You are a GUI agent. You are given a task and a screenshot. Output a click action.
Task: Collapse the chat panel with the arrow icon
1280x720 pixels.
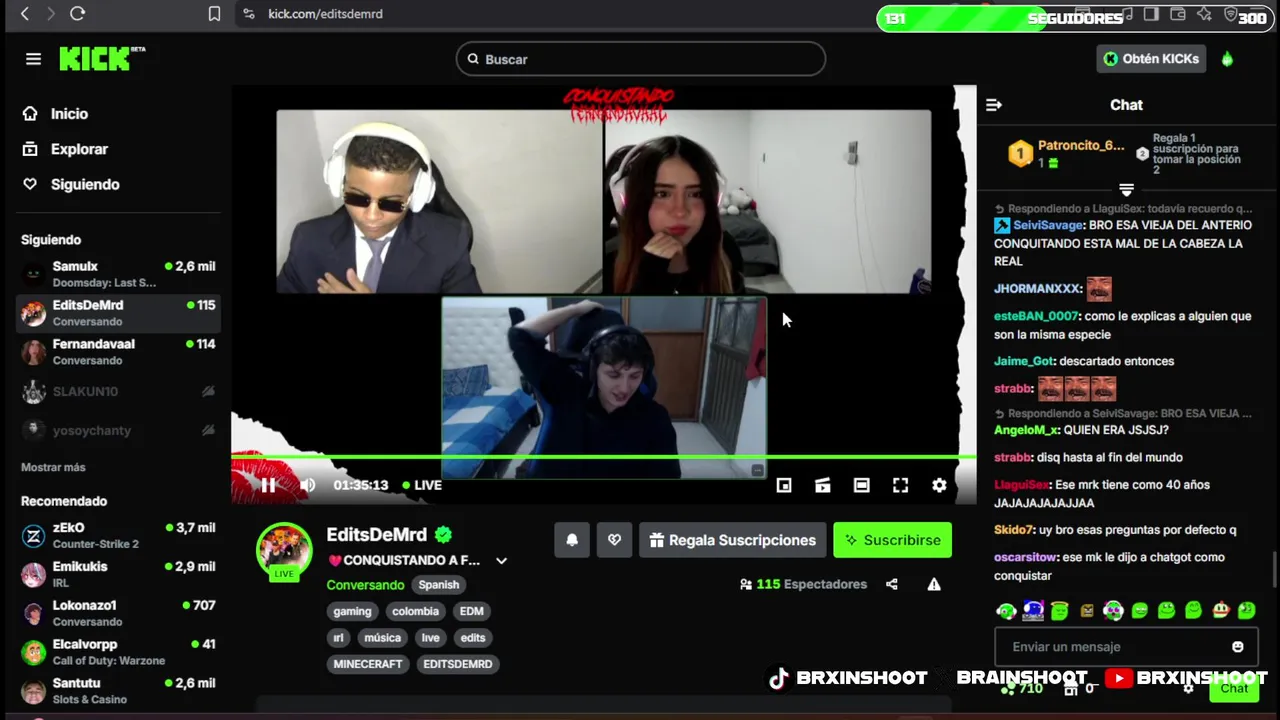click(x=994, y=105)
